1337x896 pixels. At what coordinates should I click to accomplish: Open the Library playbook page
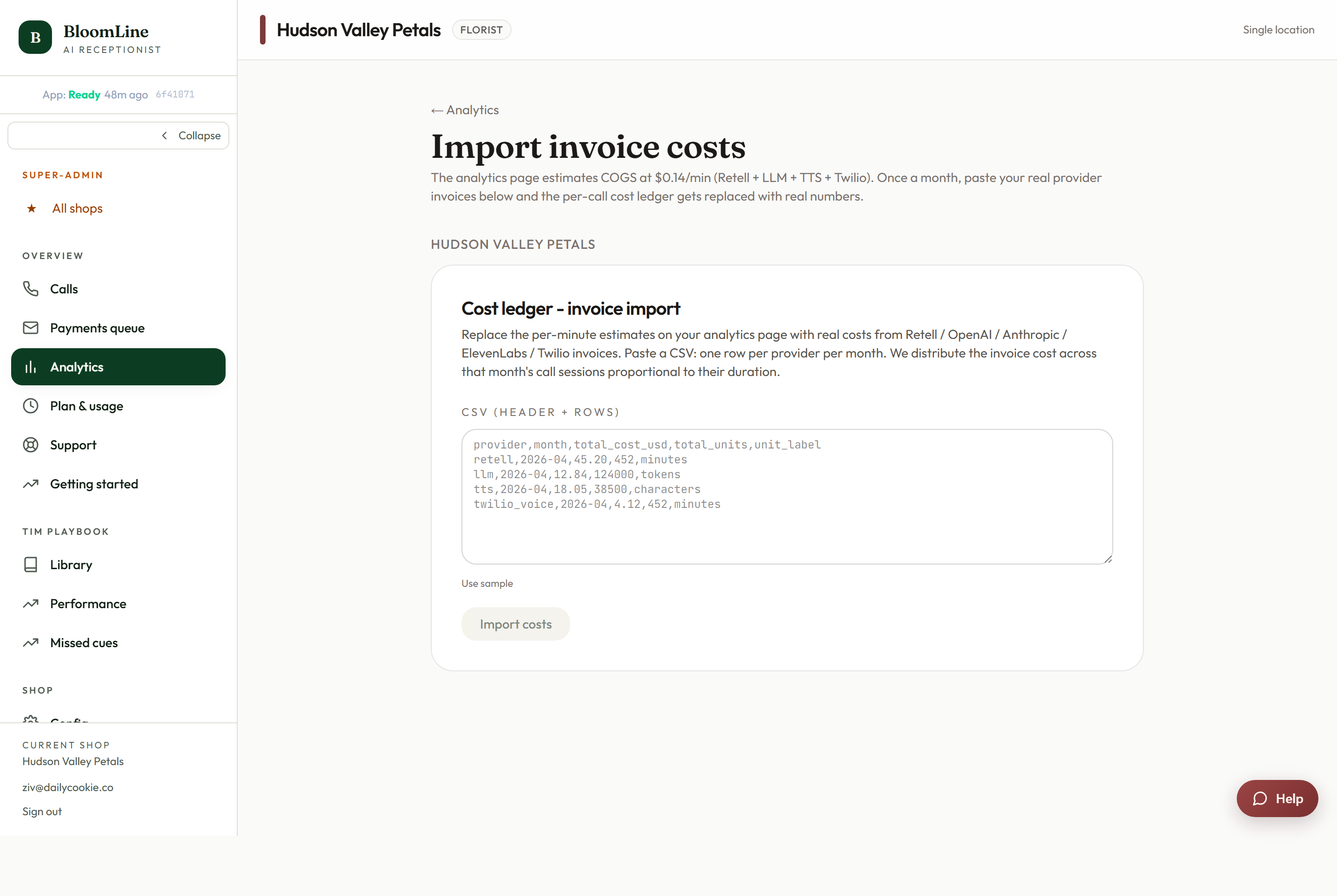118,565
